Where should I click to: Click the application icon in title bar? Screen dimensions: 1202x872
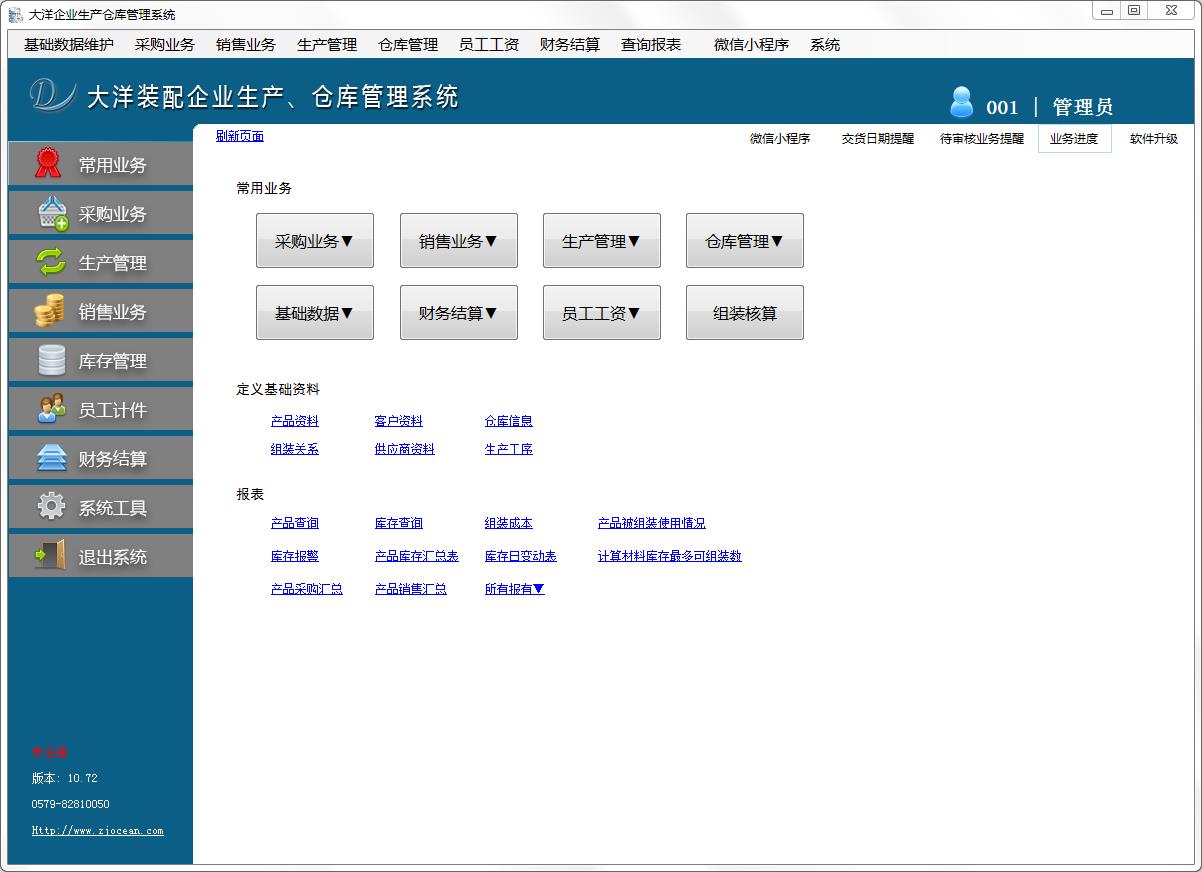coord(15,14)
